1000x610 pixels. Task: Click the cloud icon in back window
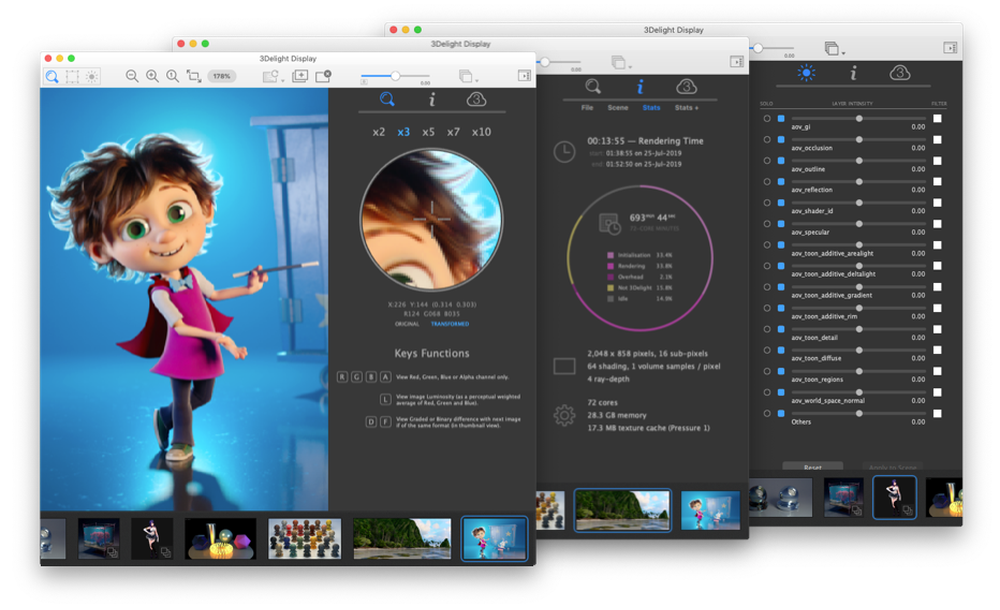(900, 73)
